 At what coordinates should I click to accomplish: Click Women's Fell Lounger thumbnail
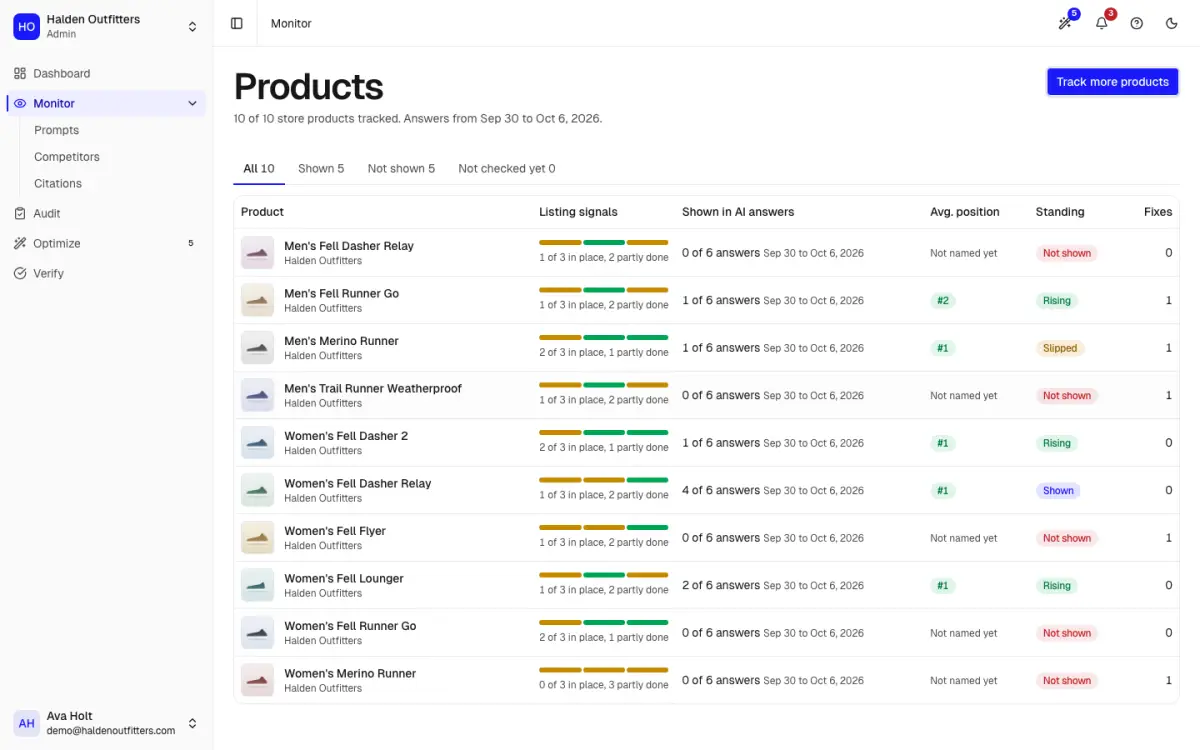point(257,585)
